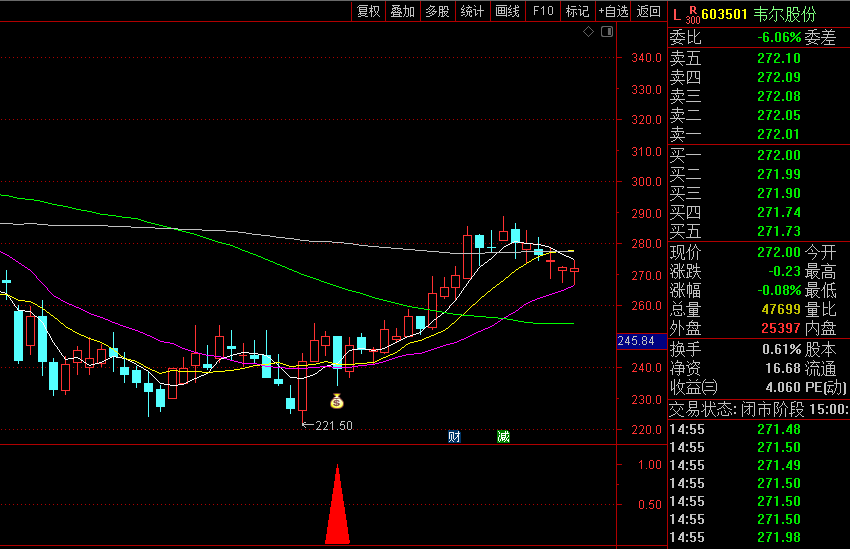Select 卖二 price 272.05
This screenshot has height=549, width=850.
click(779, 115)
